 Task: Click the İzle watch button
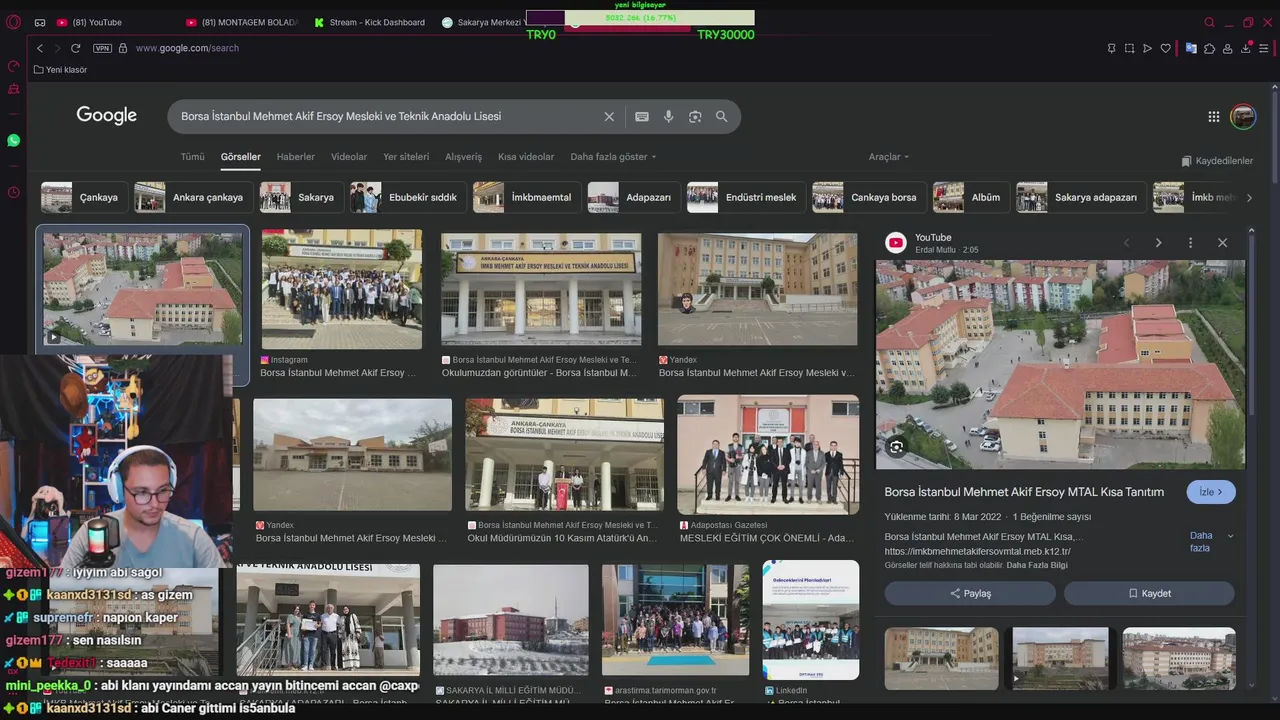1211,492
